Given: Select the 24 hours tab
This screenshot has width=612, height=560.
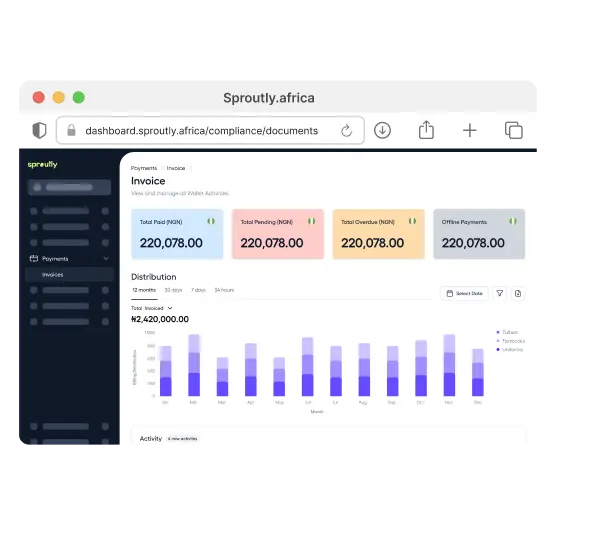Looking at the screenshot, I should 224,290.
